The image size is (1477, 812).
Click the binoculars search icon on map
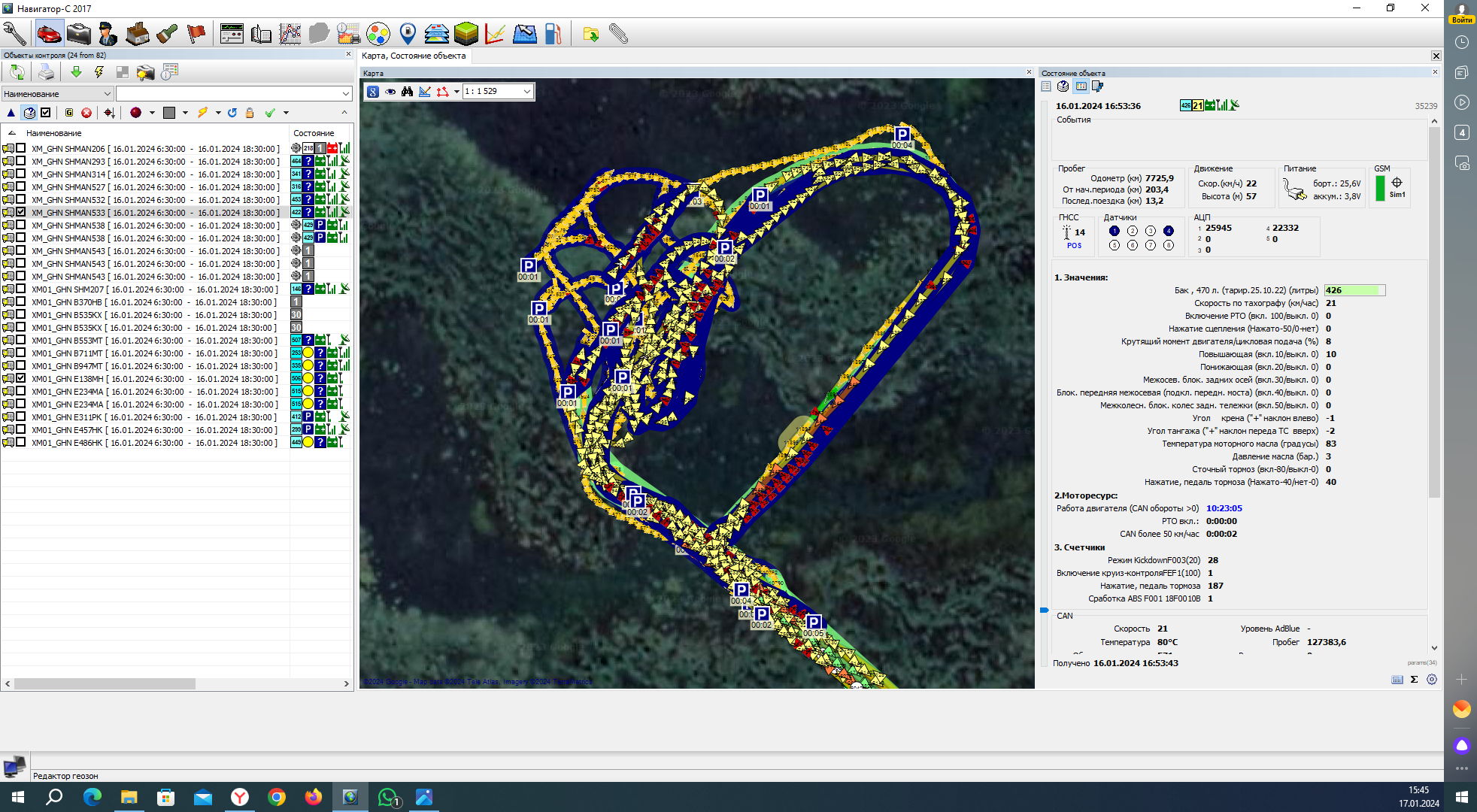pyautogui.click(x=407, y=92)
